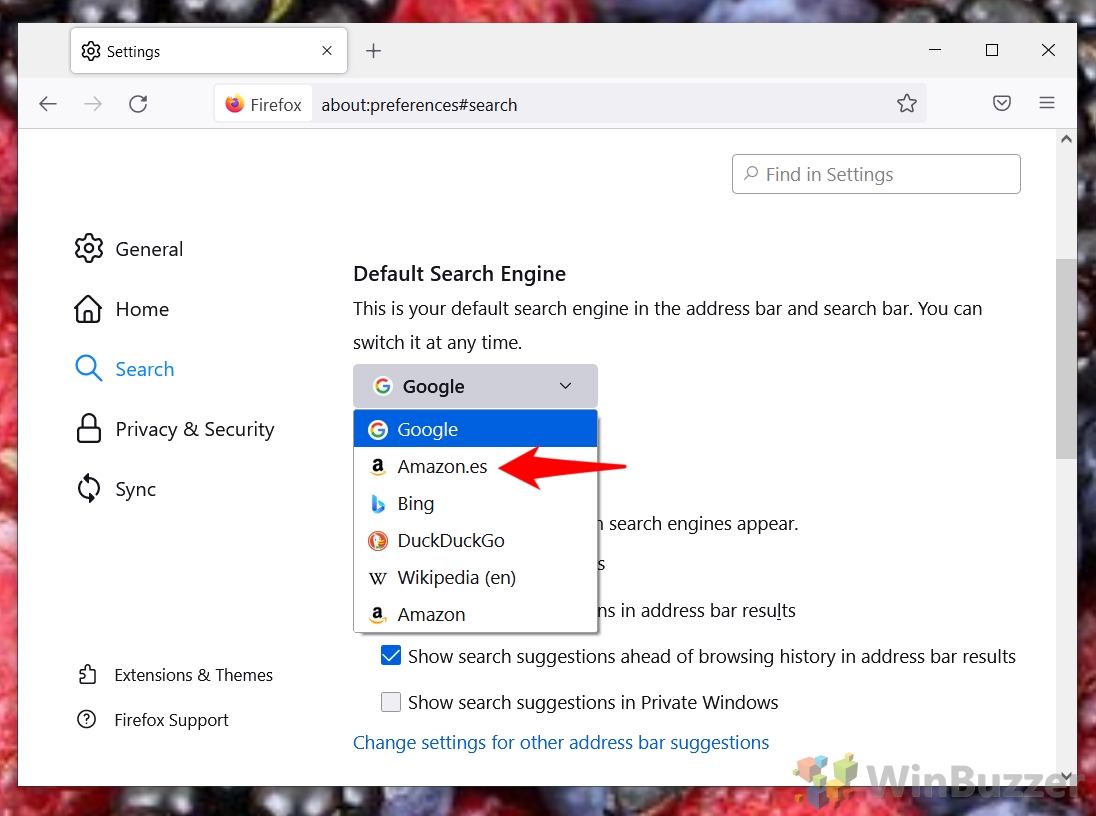Click the scrollbar up arrow
Screen dimensions: 1096x816
(1066, 139)
